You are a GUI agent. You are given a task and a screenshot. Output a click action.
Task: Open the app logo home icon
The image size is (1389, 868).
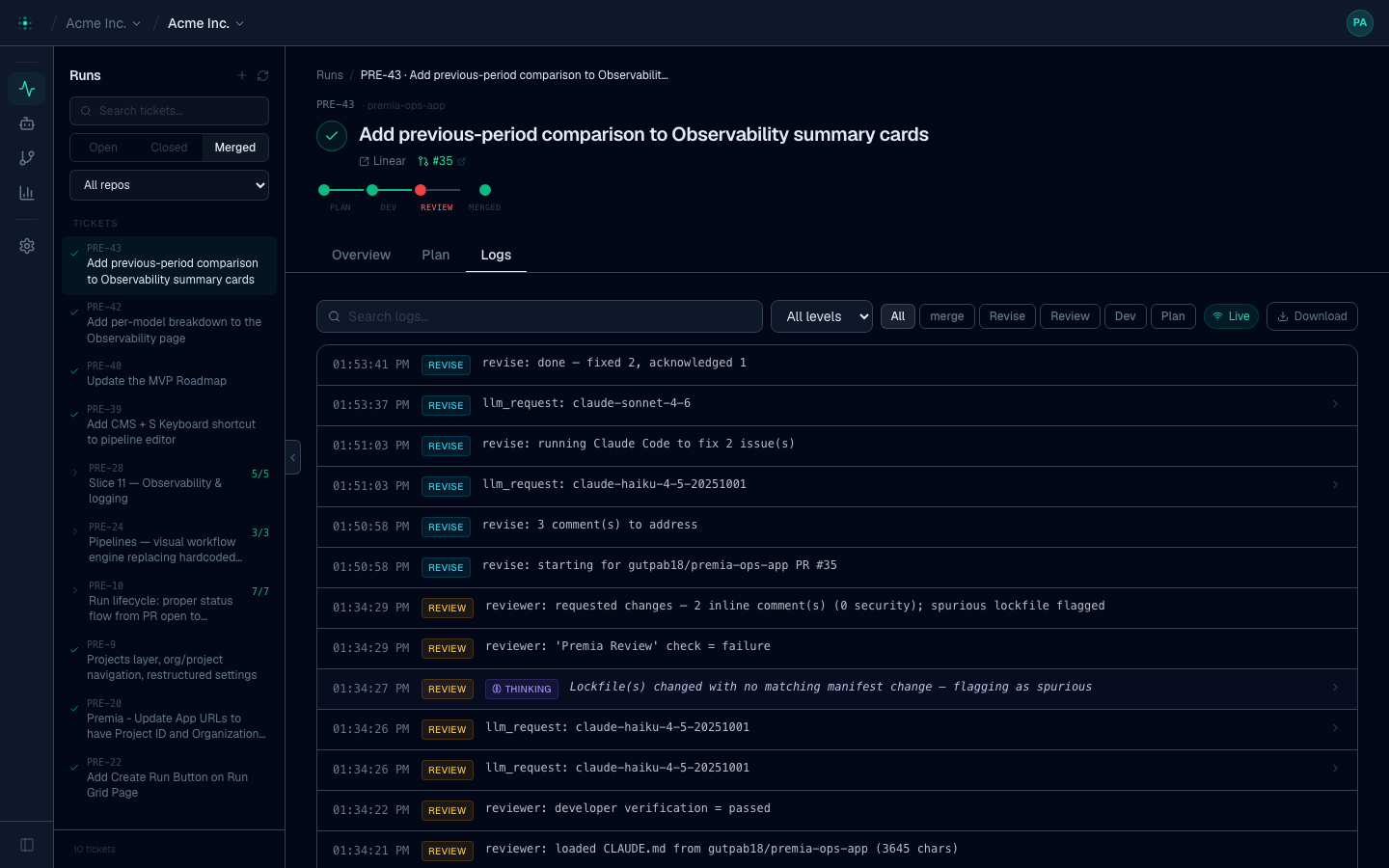pos(25,23)
